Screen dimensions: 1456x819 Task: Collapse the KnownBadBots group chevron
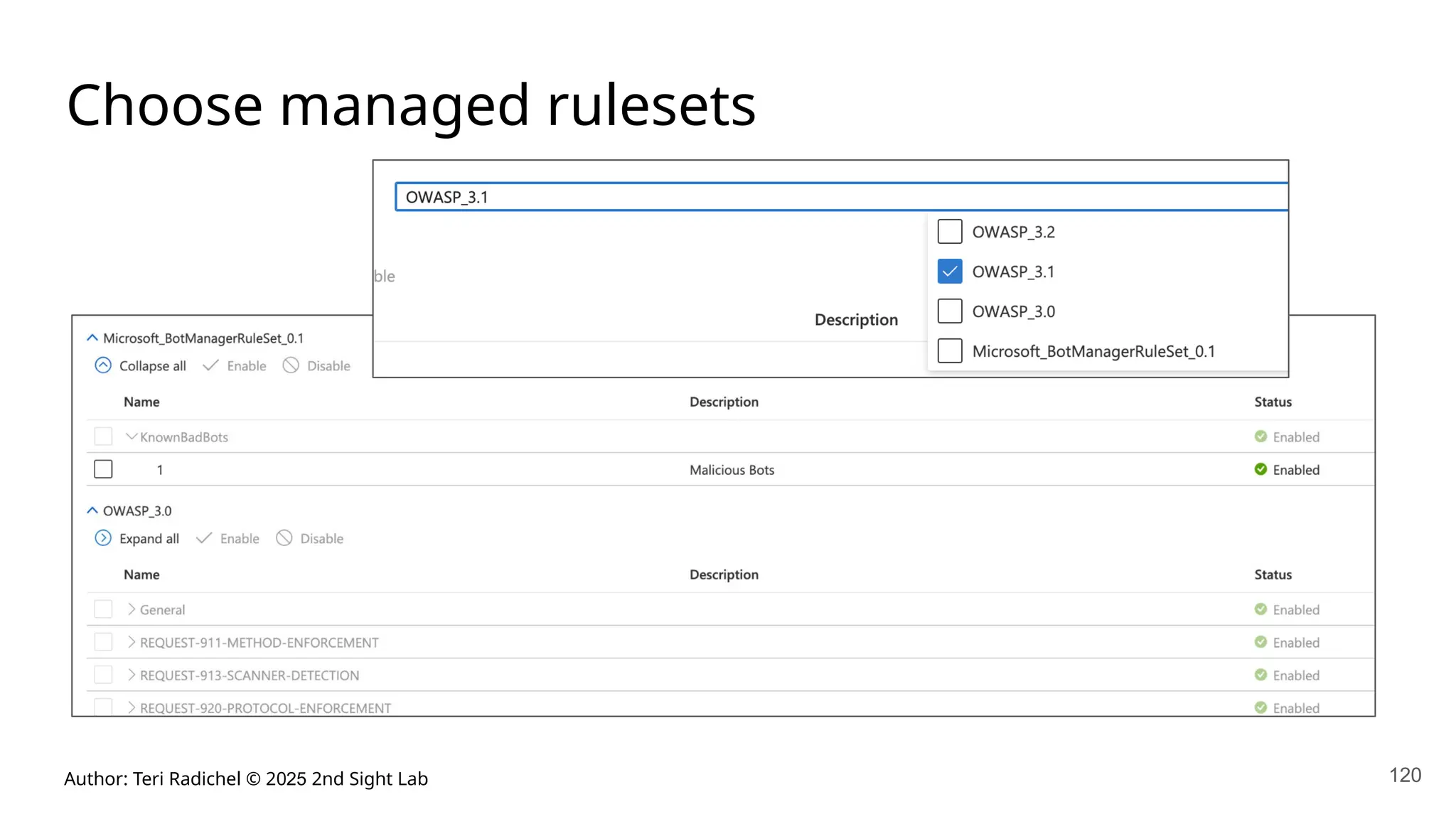point(132,437)
